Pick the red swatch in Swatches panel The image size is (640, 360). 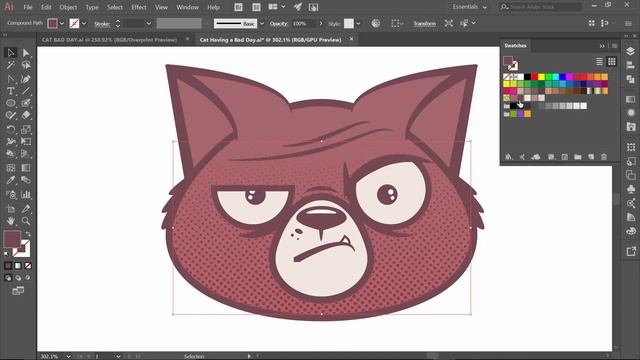tap(534, 76)
